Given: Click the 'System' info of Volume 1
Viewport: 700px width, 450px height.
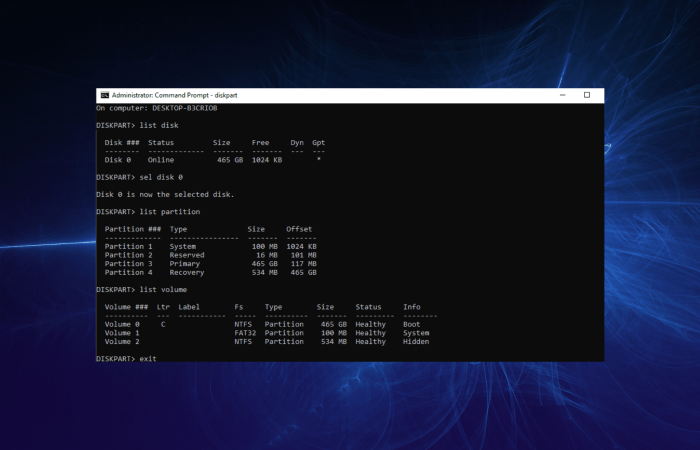Looking at the screenshot, I should [x=416, y=333].
